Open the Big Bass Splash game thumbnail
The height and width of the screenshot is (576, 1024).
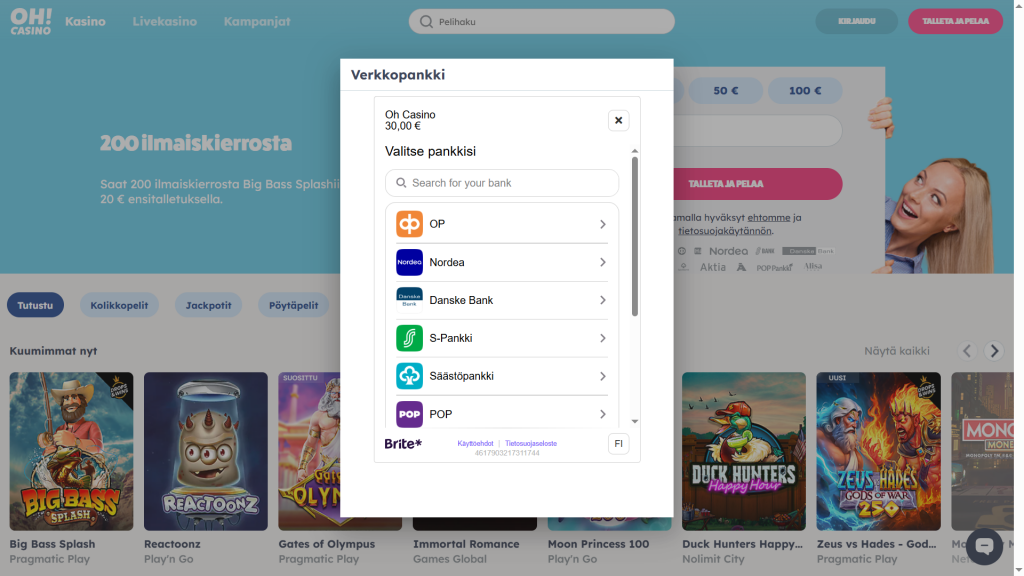(x=71, y=451)
